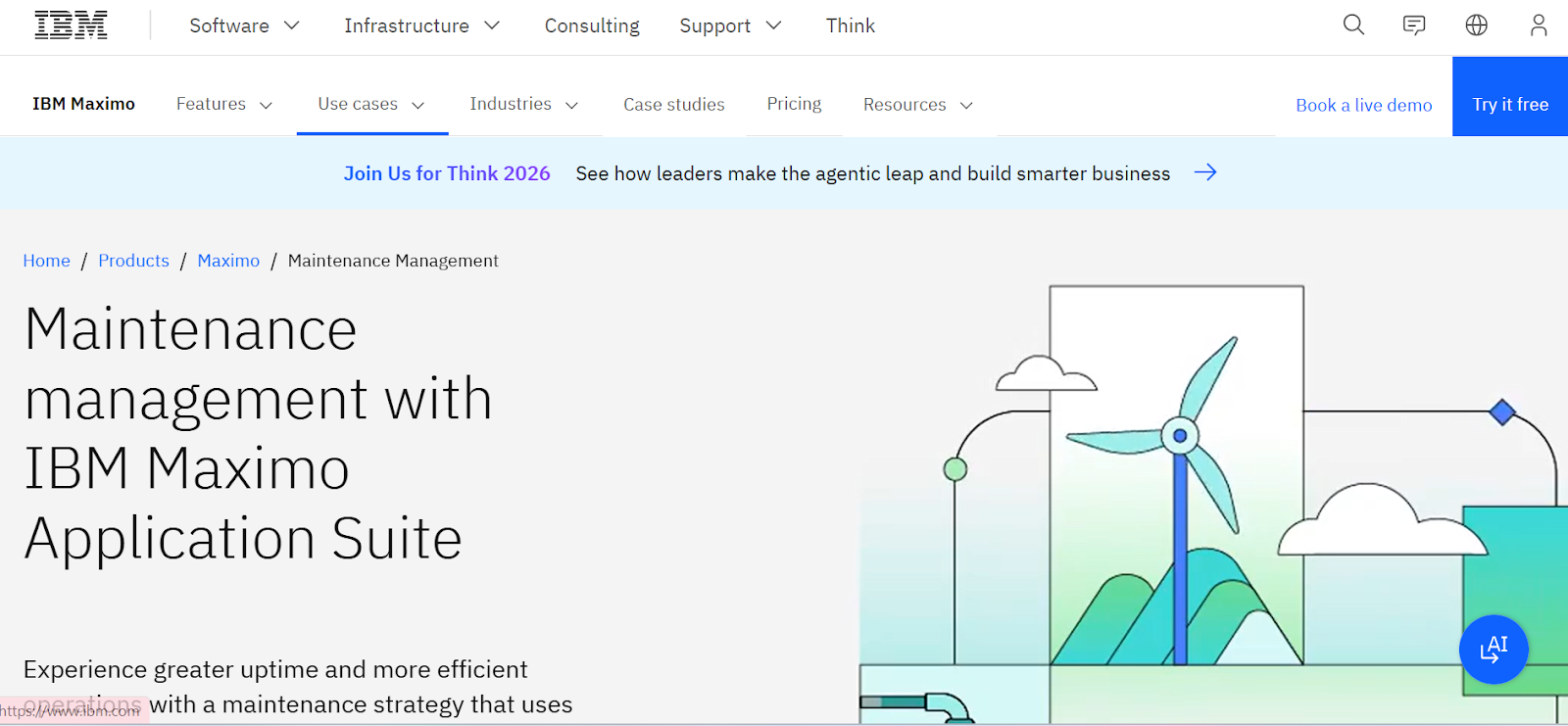1568x726 pixels.
Task: Expand the Resources dropdown
Action: 918,104
